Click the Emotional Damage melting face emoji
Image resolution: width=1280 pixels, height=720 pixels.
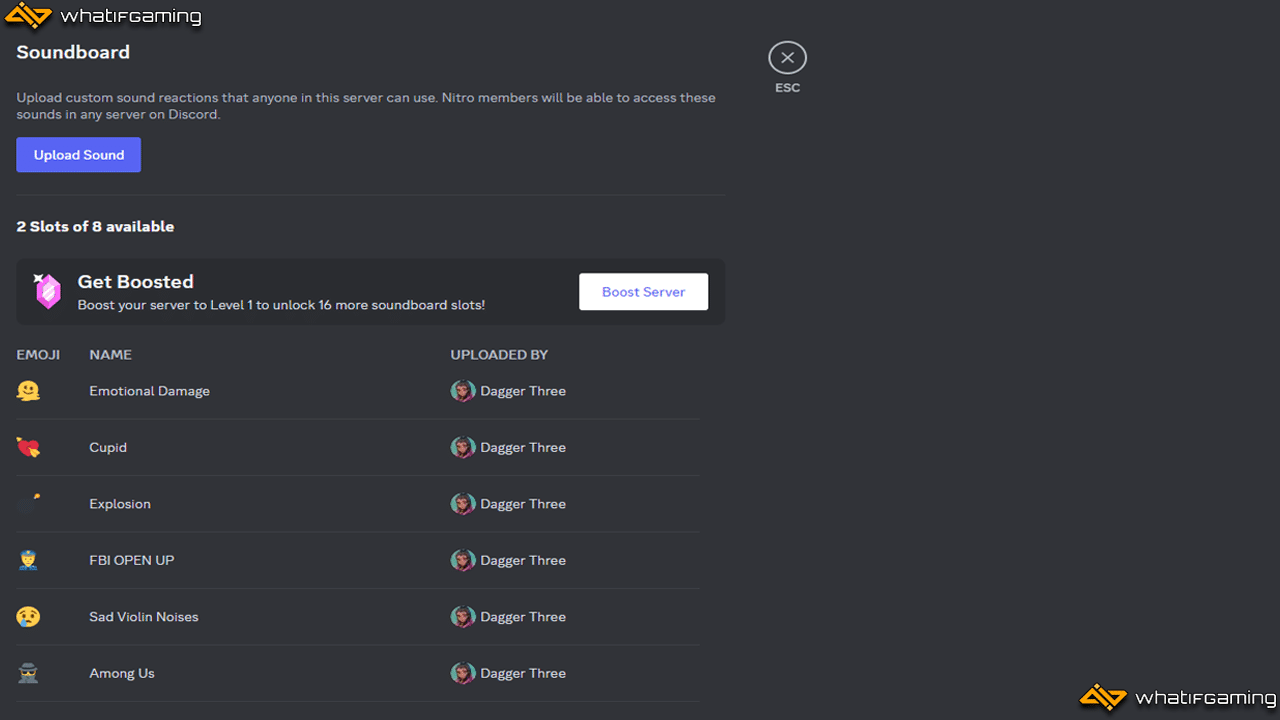[x=28, y=391]
